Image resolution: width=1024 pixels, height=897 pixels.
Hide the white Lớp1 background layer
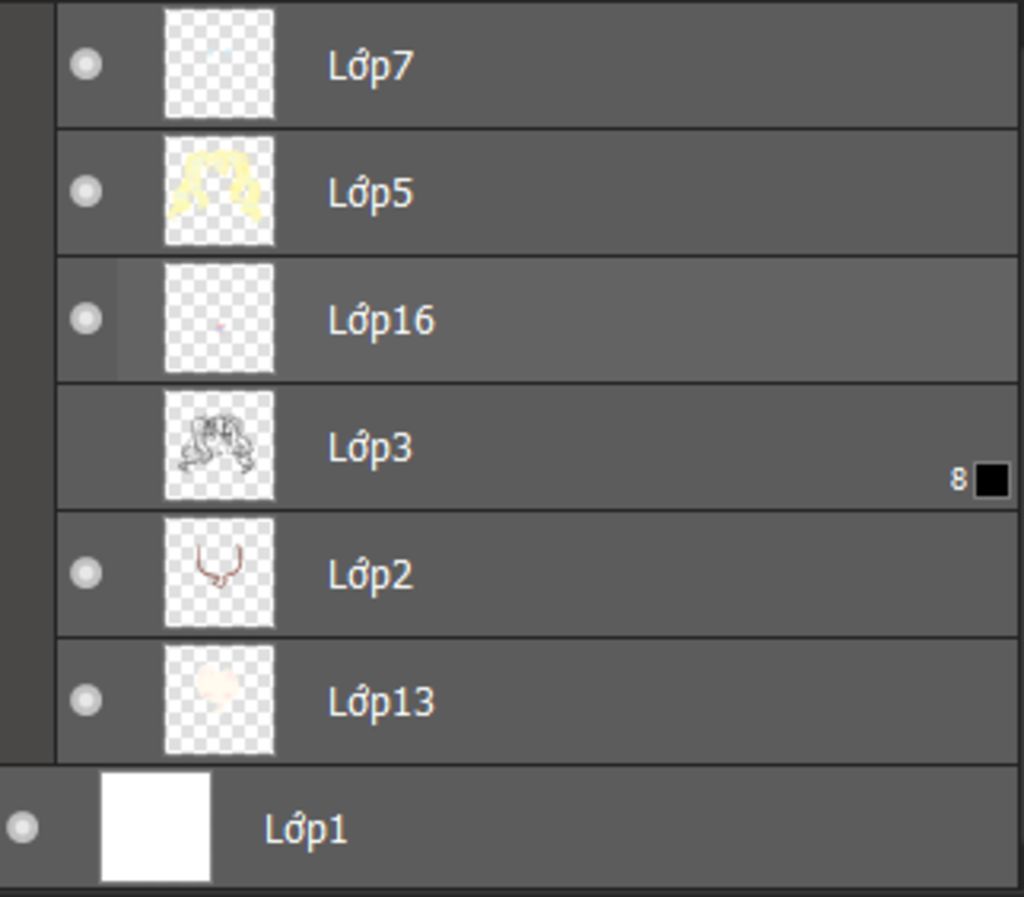(x=22, y=827)
